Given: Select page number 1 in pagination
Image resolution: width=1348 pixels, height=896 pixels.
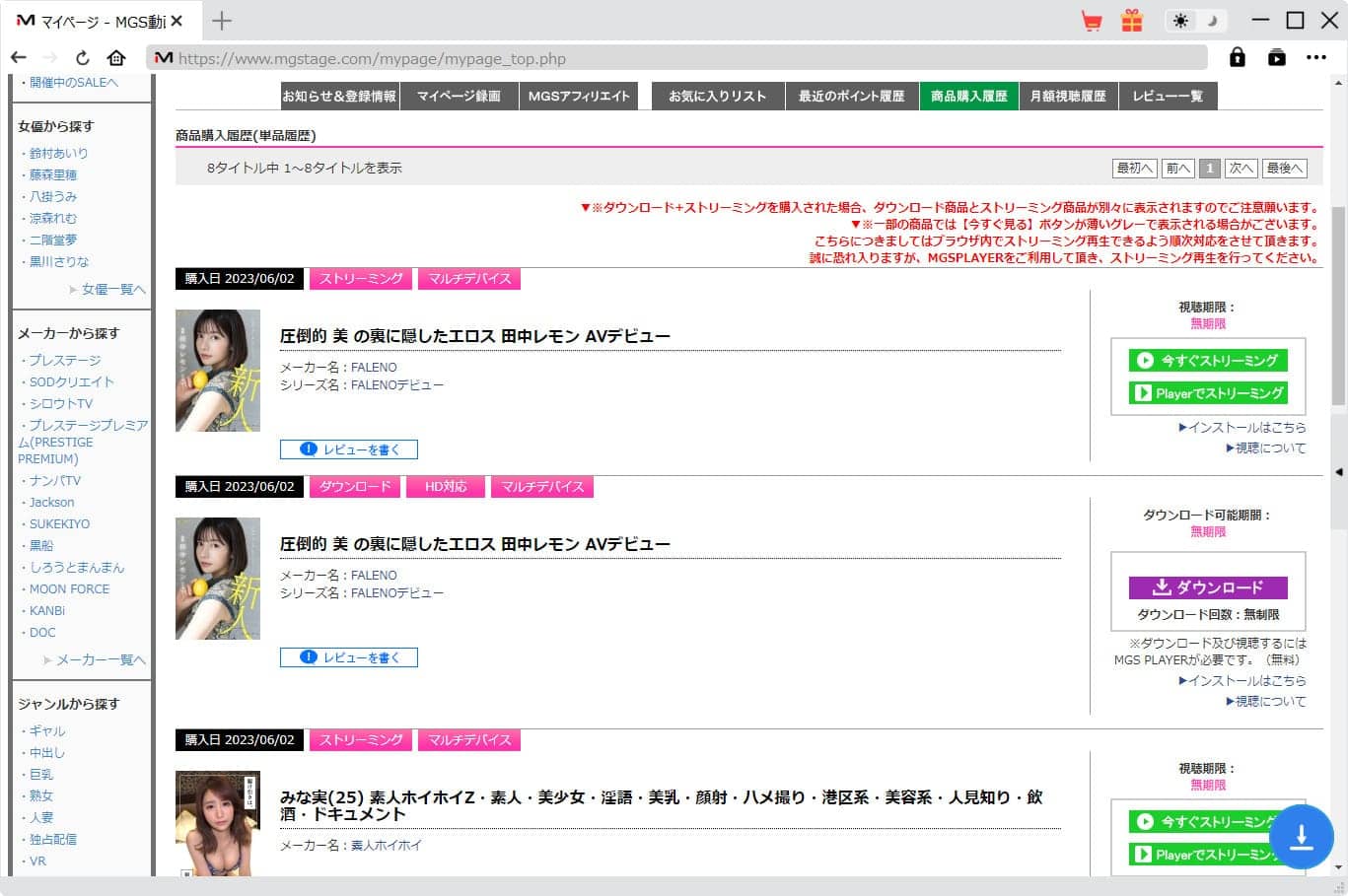Looking at the screenshot, I should click(1210, 169).
